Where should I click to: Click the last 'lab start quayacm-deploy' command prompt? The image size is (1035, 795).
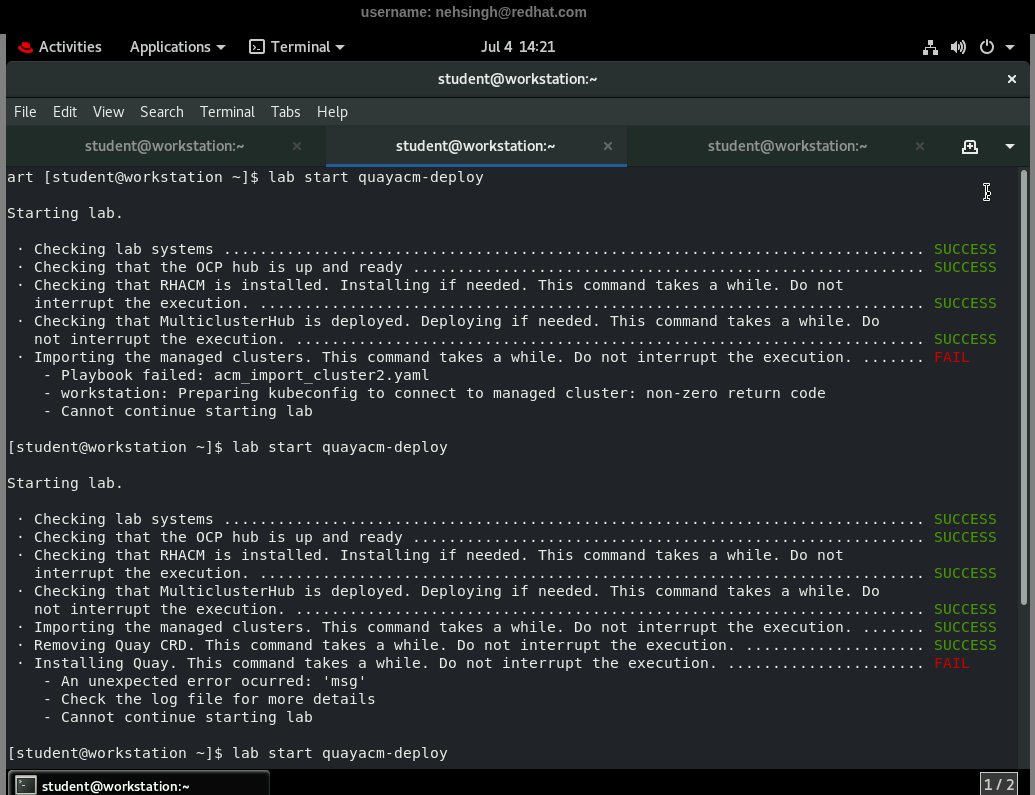[340, 753]
